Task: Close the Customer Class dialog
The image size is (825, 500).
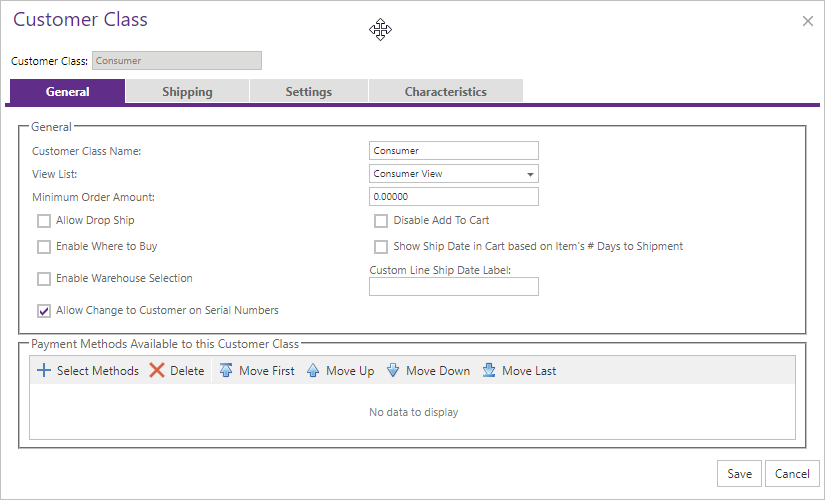Action: click(x=808, y=21)
